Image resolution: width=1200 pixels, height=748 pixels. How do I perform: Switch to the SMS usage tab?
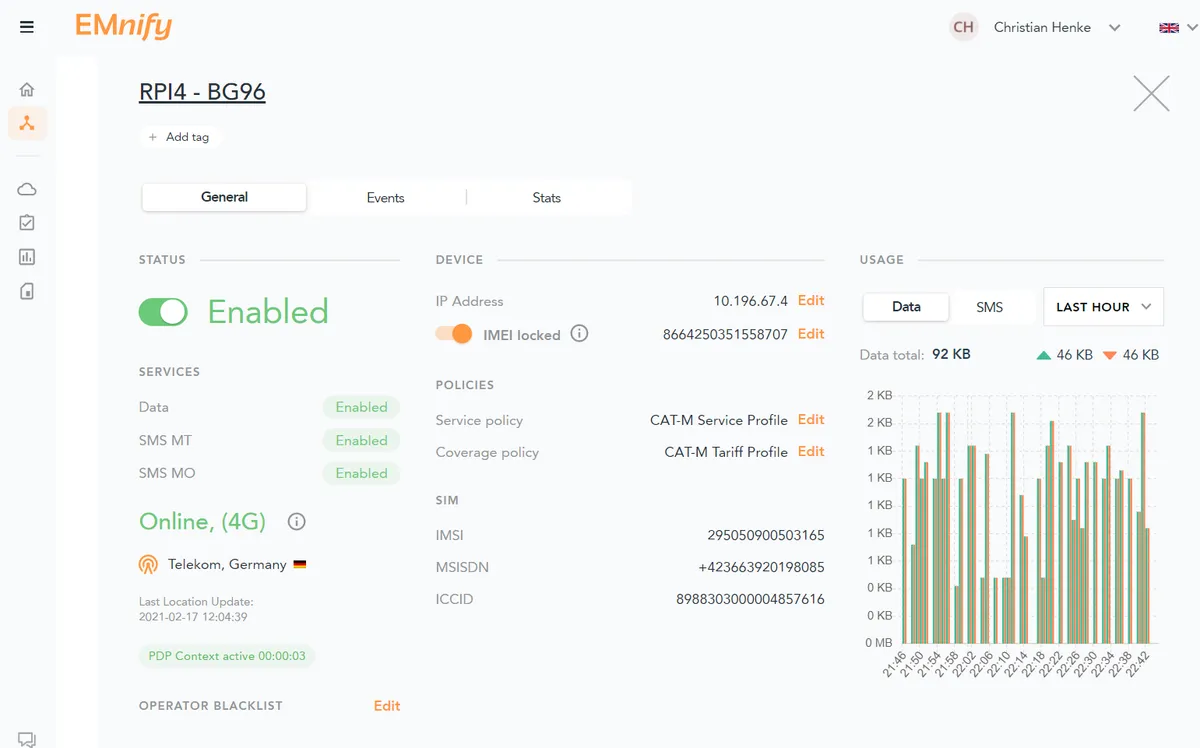pyautogui.click(x=989, y=307)
